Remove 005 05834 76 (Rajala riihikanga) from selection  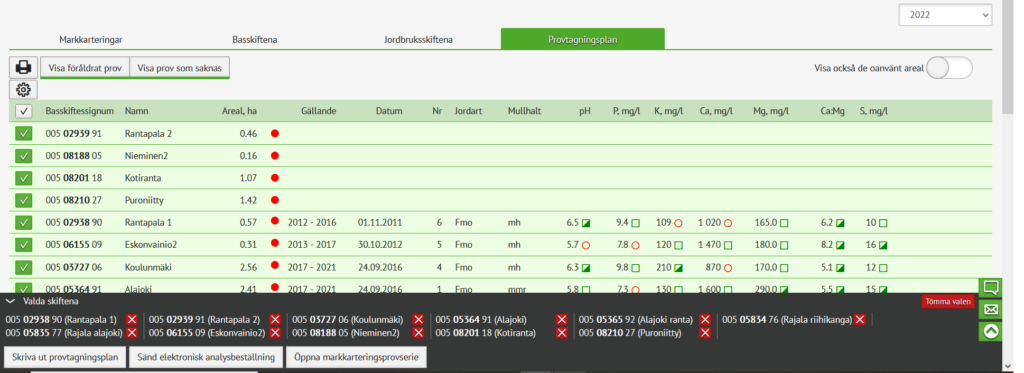(860, 319)
